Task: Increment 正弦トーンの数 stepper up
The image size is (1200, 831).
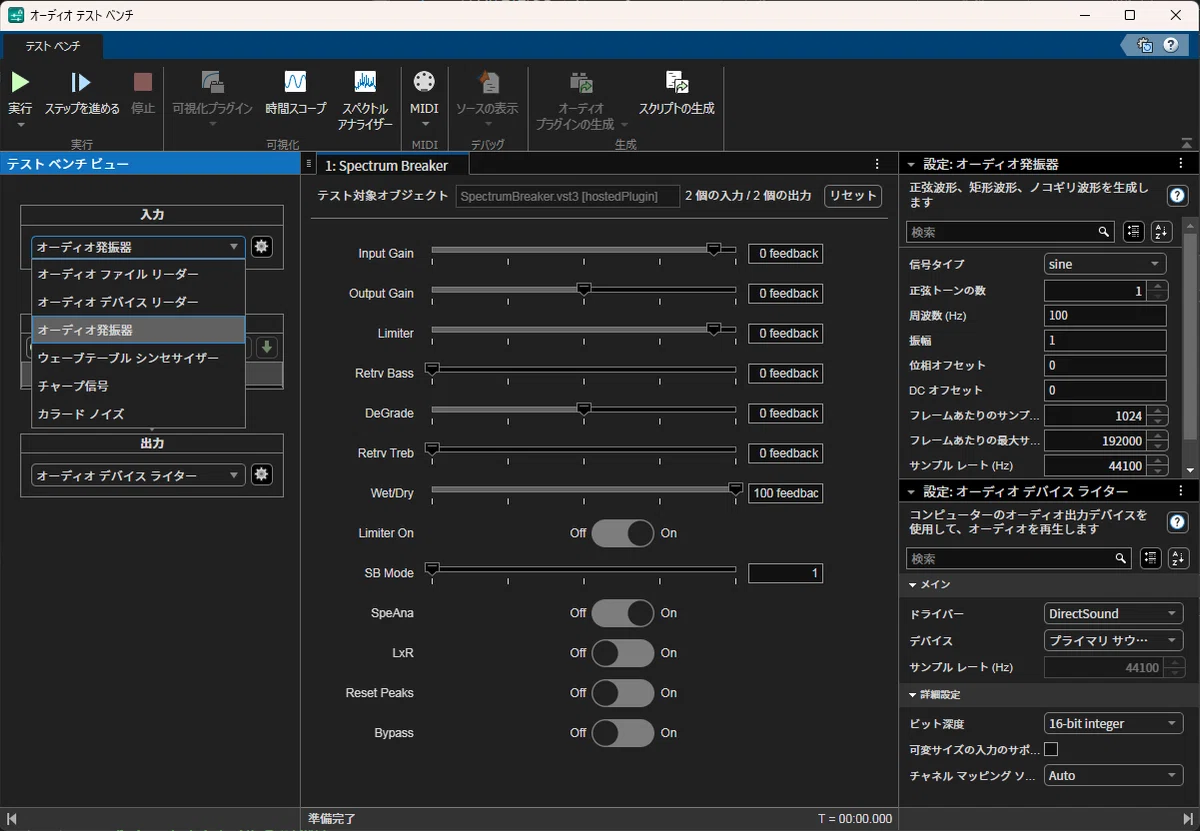Action: (x=1157, y=285)
